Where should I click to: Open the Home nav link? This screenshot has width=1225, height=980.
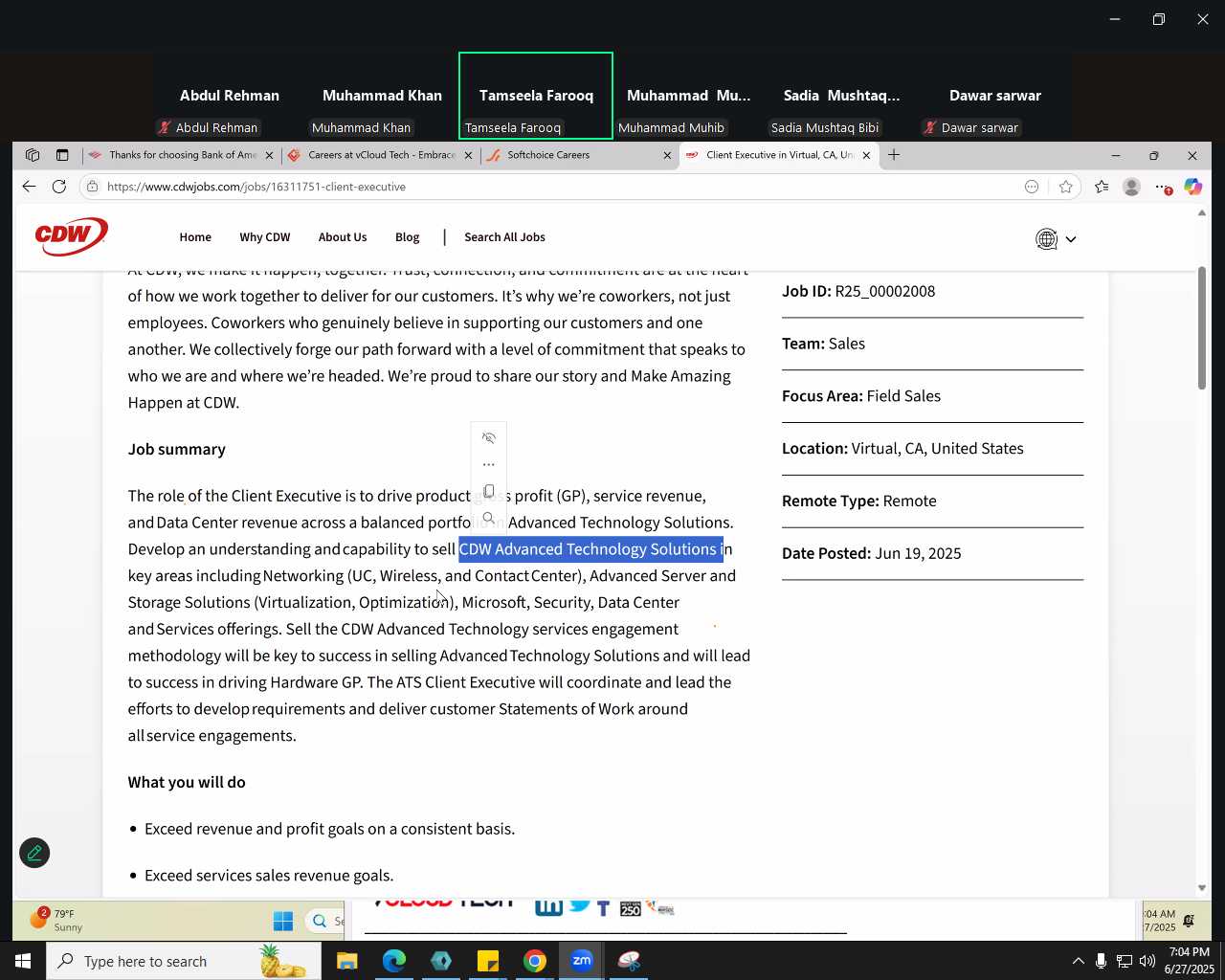195,237
